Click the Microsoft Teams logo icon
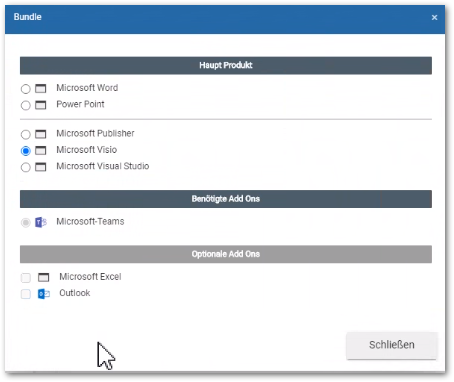Image resolution: width=454 pixels, height=382 pixels. pyautogui.click(x=41, y=222)
